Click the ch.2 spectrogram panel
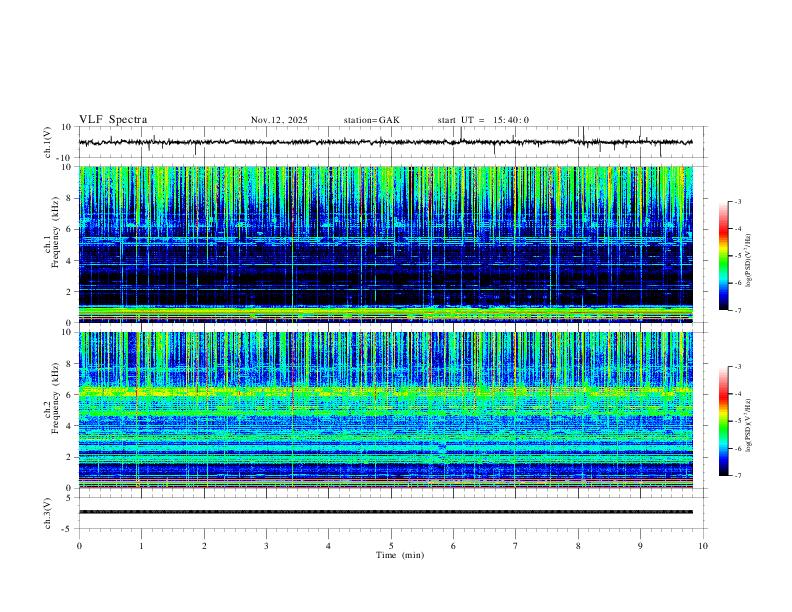The width and height of the screenshot is (792, 612). (x=385, y=410)
